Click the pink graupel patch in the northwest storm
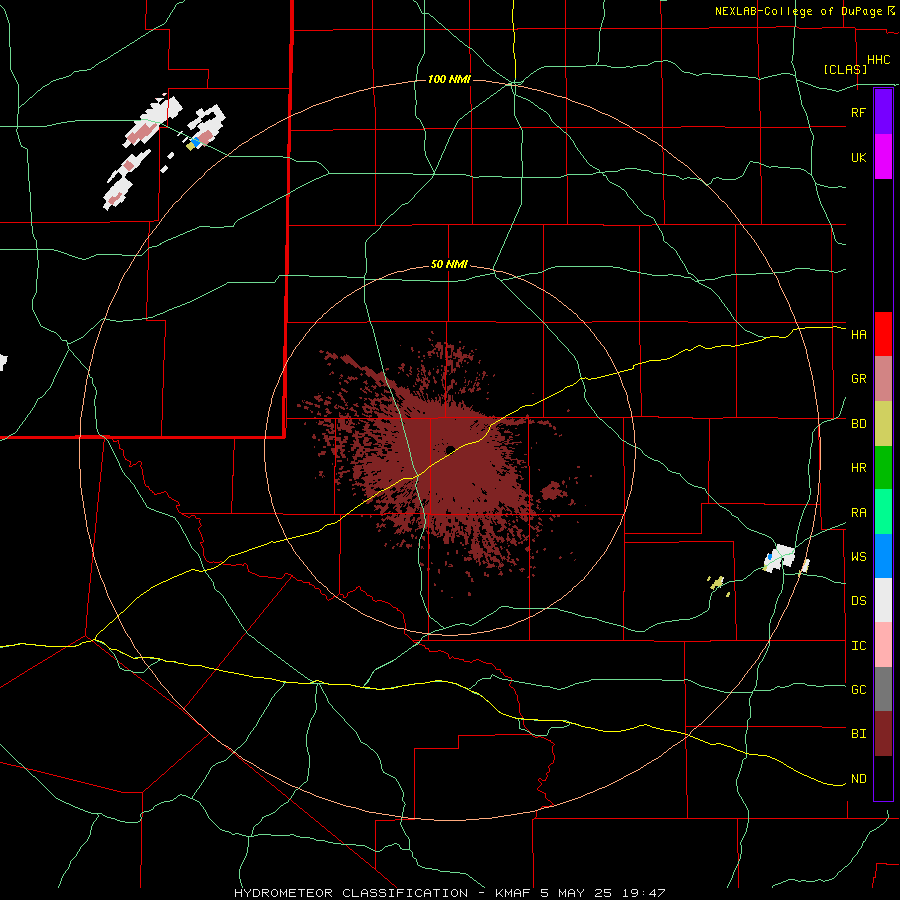The image size is (900, 900). tap(142, 134)
